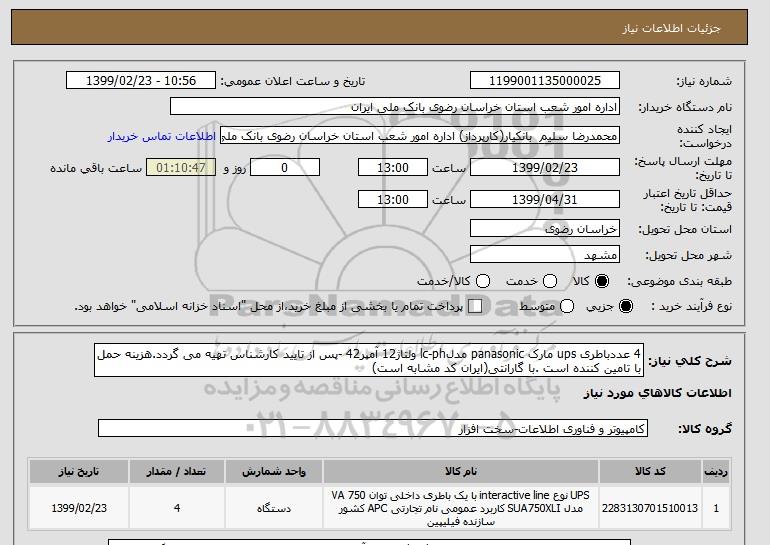Select the کالا radio button
This screenshot has width=770, height=545.
pyautogui.click(x=602, y=281)
